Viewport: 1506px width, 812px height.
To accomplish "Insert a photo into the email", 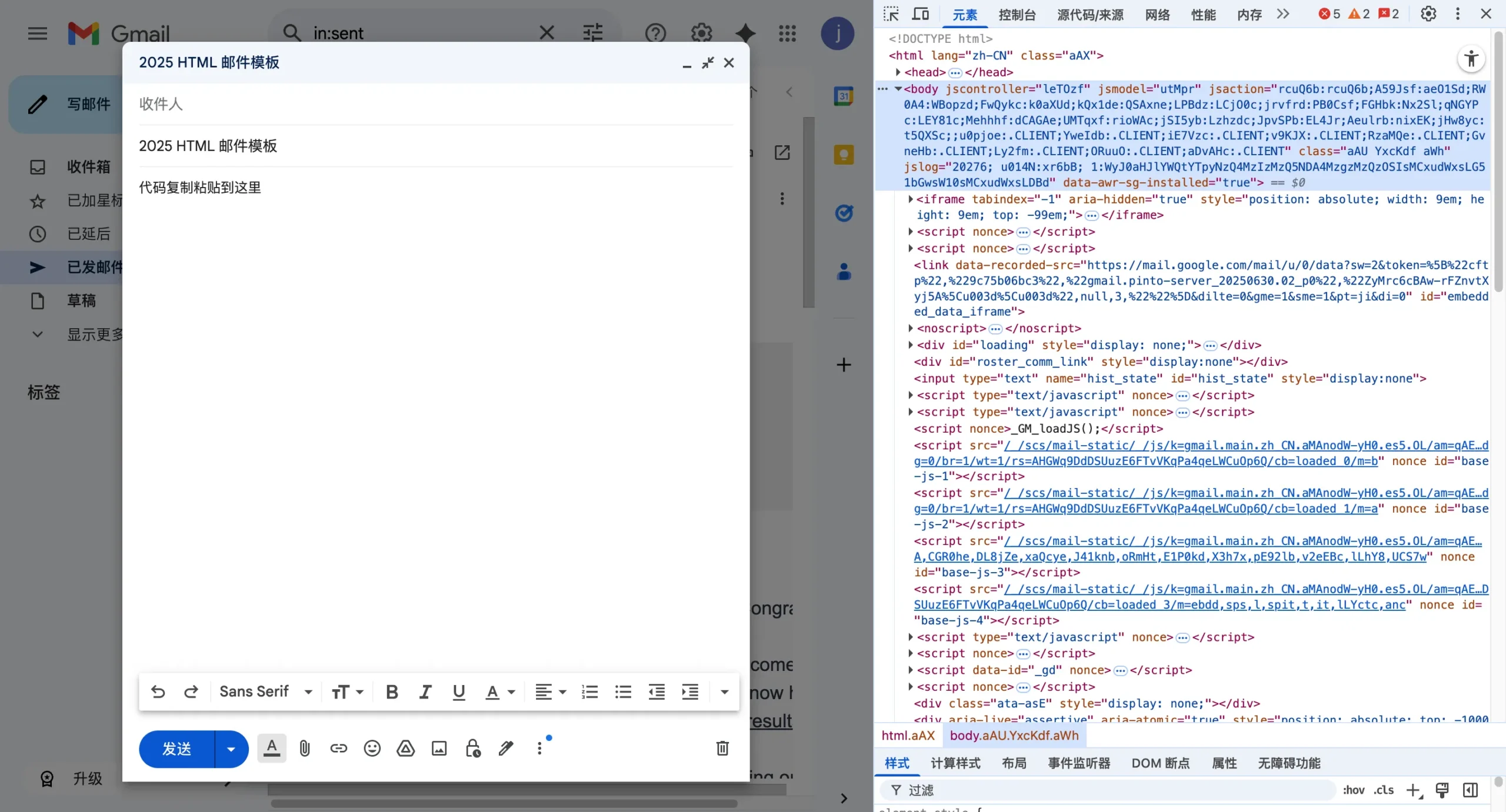I will click(x=439, y=748).
